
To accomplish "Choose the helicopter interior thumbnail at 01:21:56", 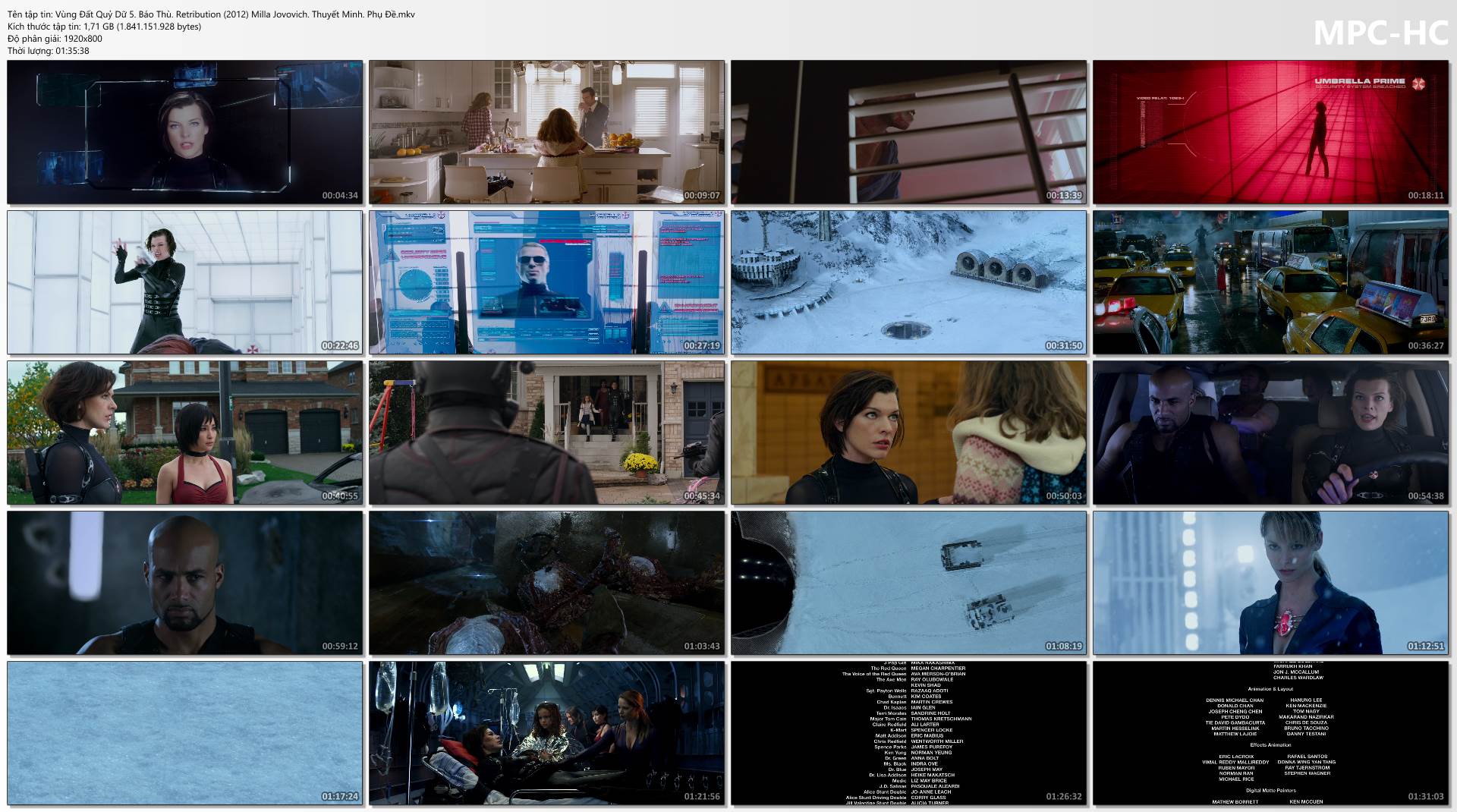I will 547,734.
